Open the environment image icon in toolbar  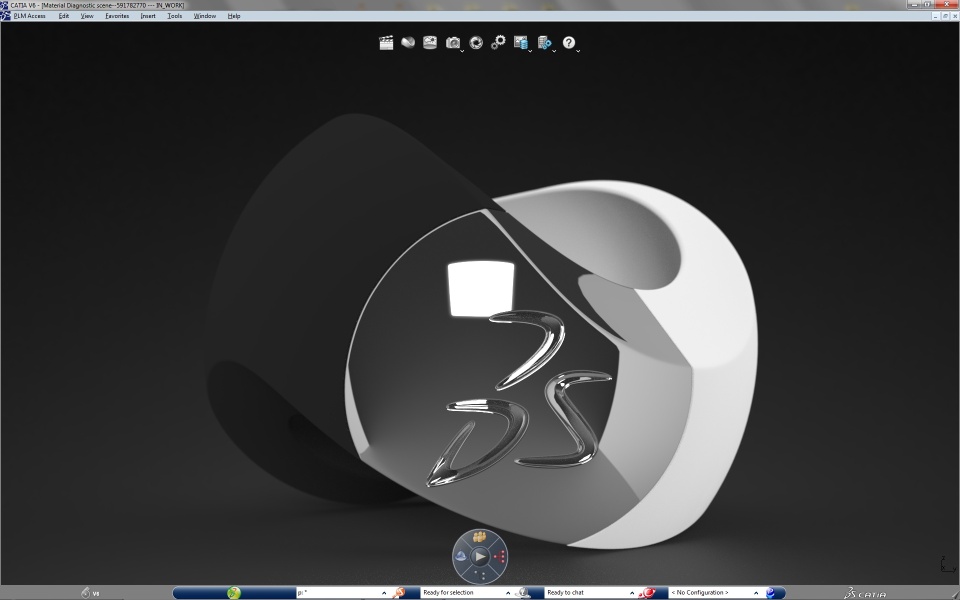430,42
